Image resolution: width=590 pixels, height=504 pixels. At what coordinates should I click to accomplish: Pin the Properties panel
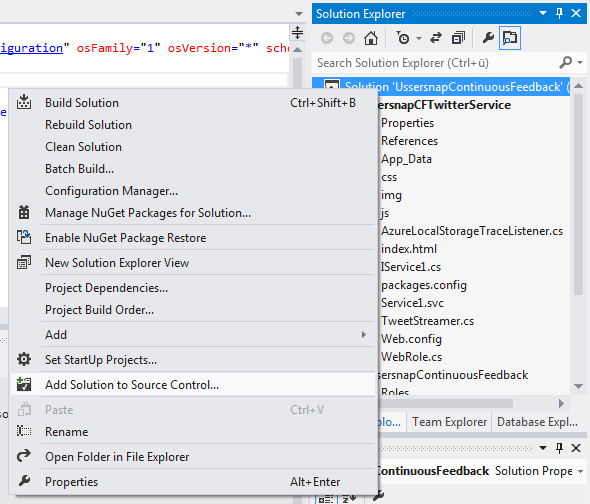pyautogui.click(x=560, y=448)
